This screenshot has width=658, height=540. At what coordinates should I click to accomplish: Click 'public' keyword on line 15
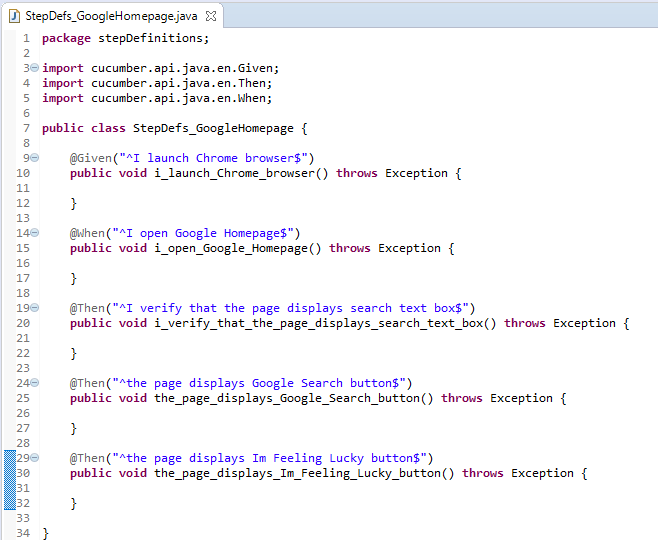pyautogui.click(x=91, y=248)
